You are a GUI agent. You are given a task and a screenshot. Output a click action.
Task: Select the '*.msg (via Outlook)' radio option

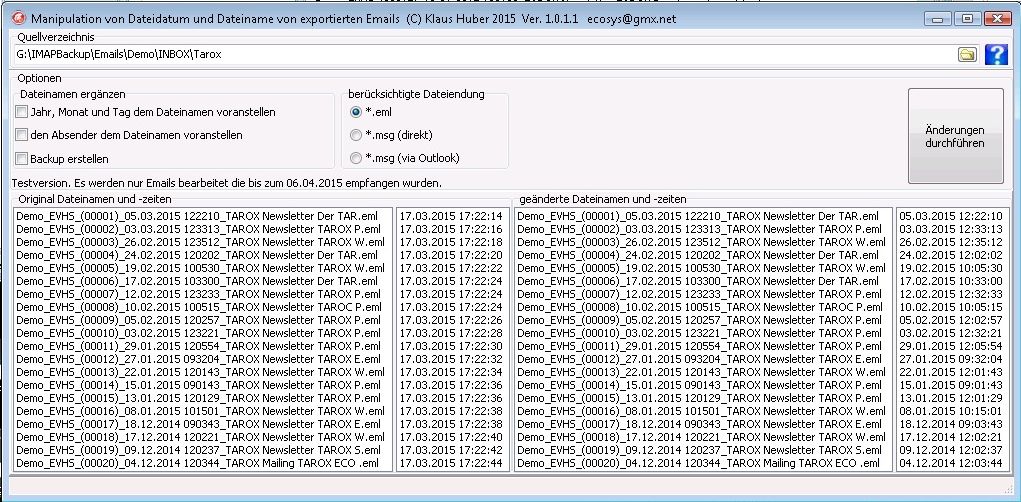[405, 158]
